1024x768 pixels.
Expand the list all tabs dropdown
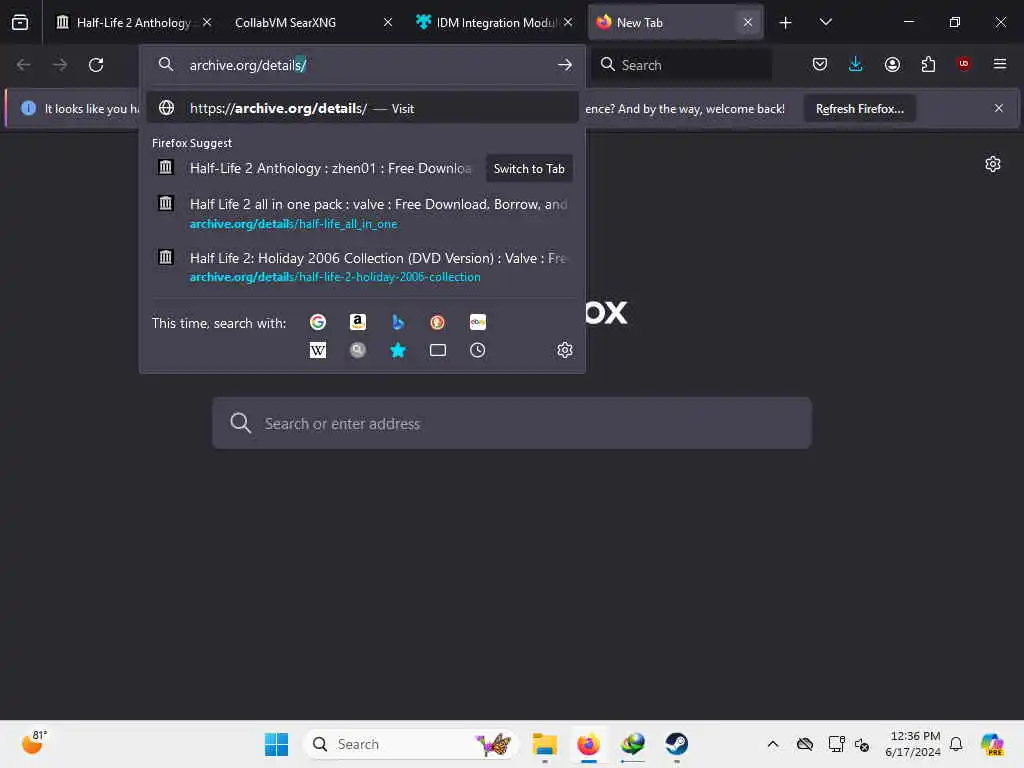tap(825, 22)
